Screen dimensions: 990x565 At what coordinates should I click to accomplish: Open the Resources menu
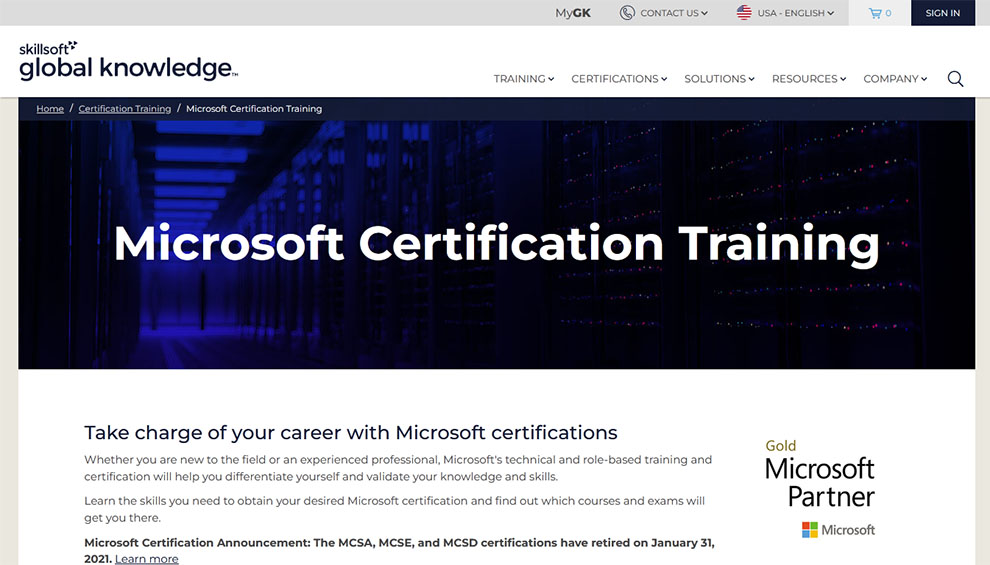809,79
